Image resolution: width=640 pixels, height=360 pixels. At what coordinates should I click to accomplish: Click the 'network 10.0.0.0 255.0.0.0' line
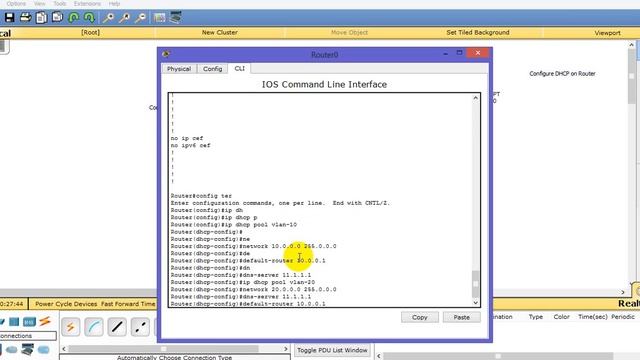(x=253, y=246)
